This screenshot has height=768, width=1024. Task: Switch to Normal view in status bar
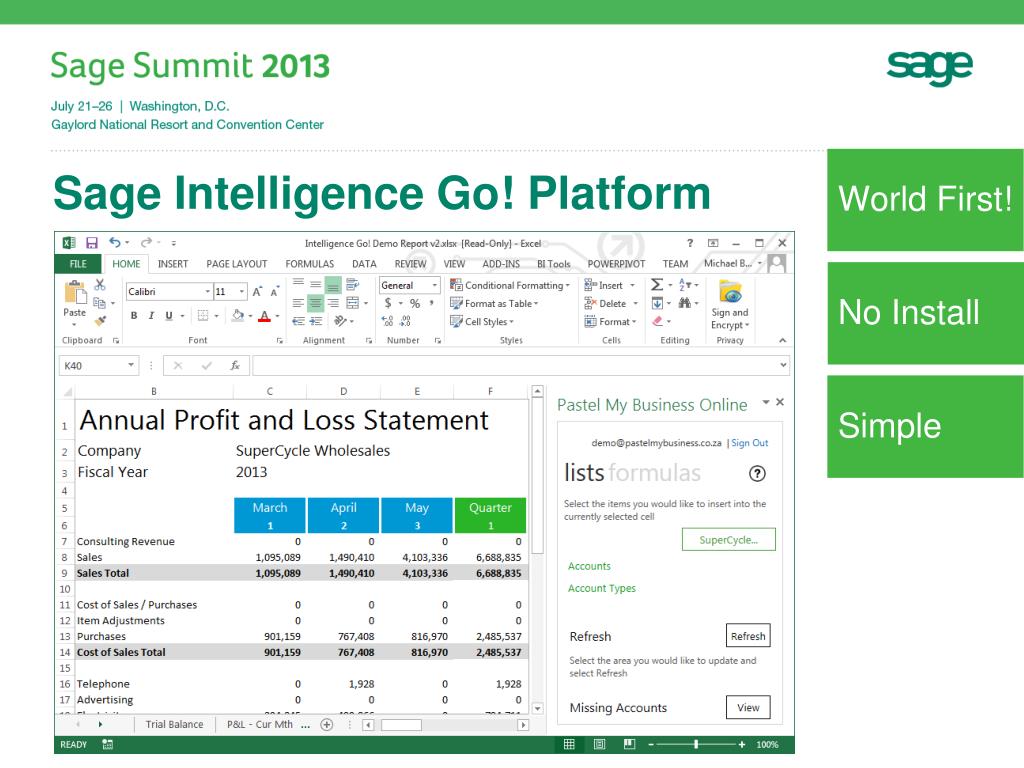(569, 744)
